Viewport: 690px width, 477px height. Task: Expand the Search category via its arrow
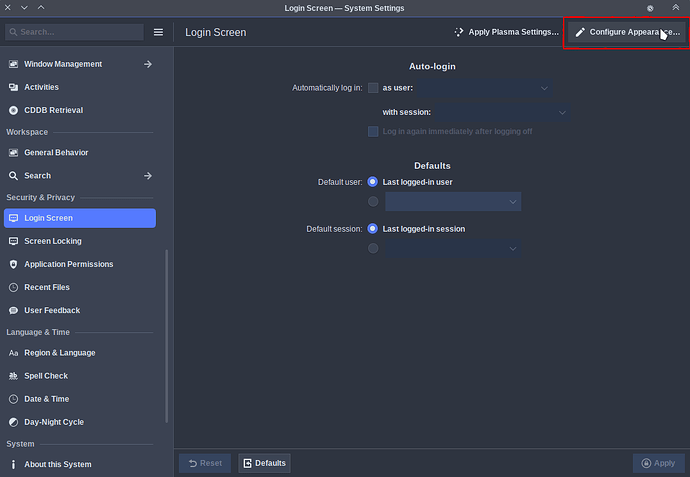[x=148, y=176]
